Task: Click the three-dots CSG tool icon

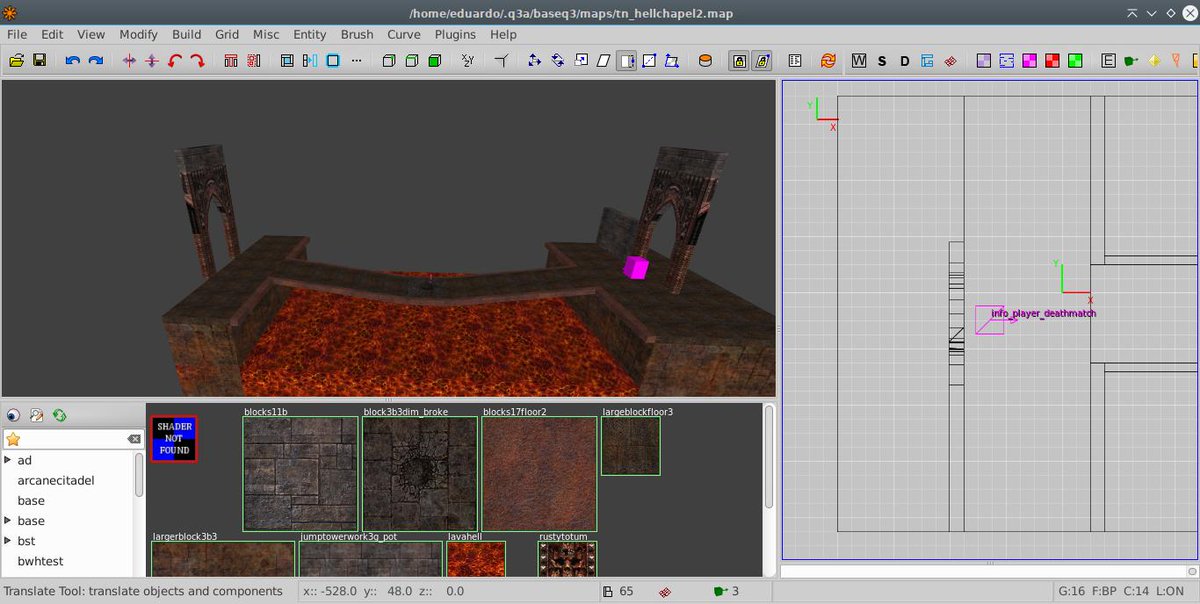Action: click(x=356, y=61)
